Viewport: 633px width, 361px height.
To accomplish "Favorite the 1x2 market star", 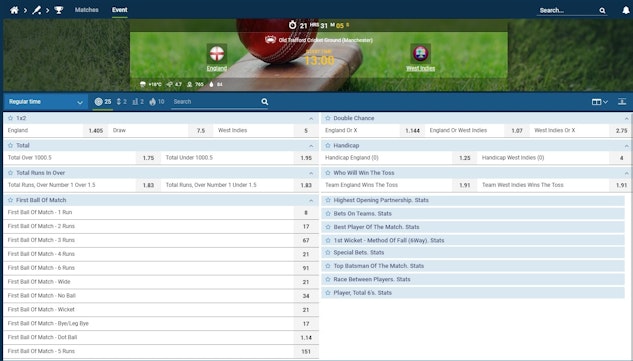I will pos(10,118).
